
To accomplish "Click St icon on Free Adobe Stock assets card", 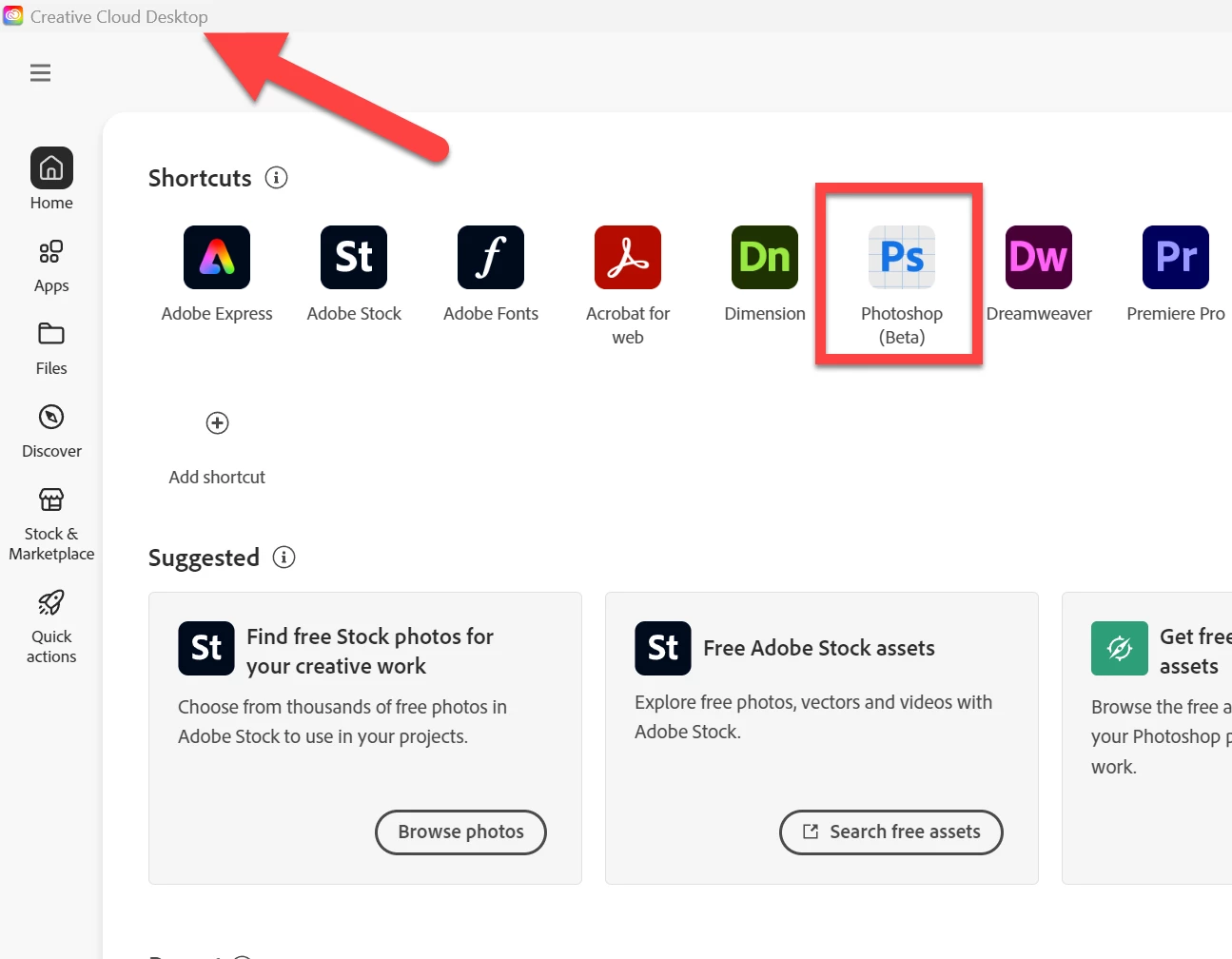I will point(663,648).
